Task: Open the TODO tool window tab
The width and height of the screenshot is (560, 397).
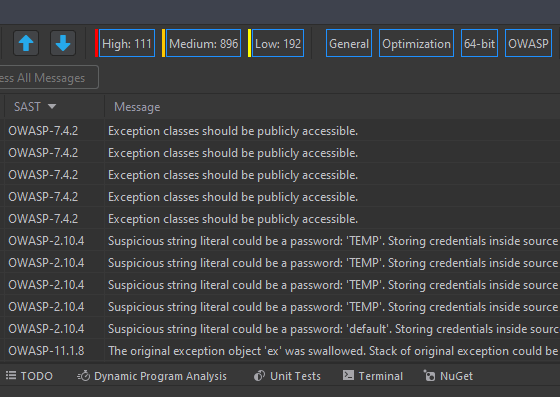Action: [x=29, y=376]
